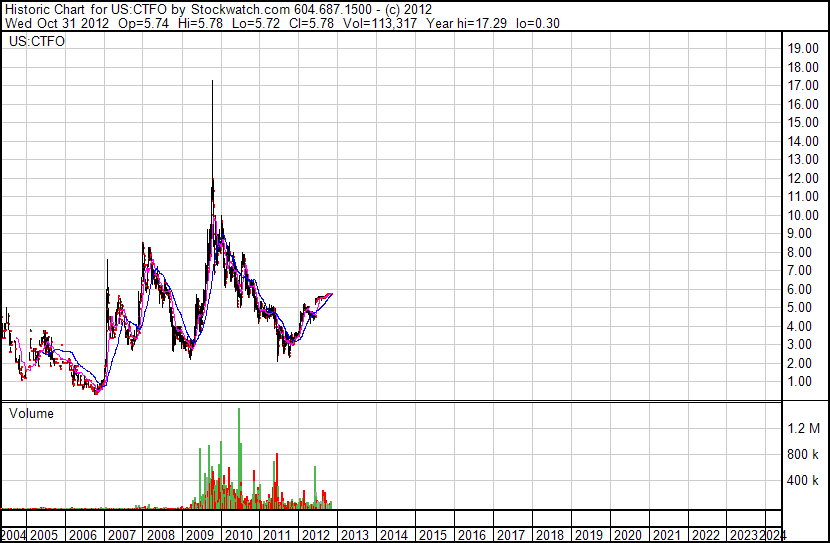The width and height of the screenshot is (830, 543).
Task: Select the 1.00 price axis label
Action: (800, 381)
